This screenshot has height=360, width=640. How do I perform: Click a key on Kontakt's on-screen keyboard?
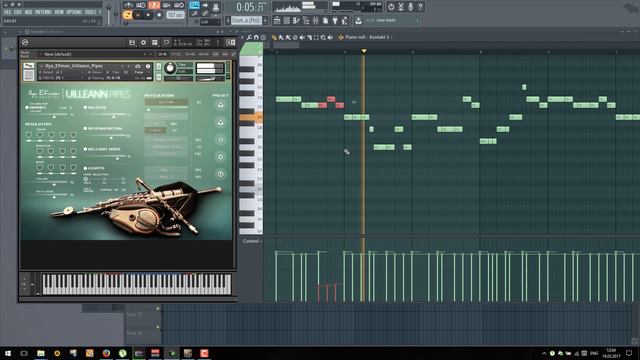pos(137,284)
